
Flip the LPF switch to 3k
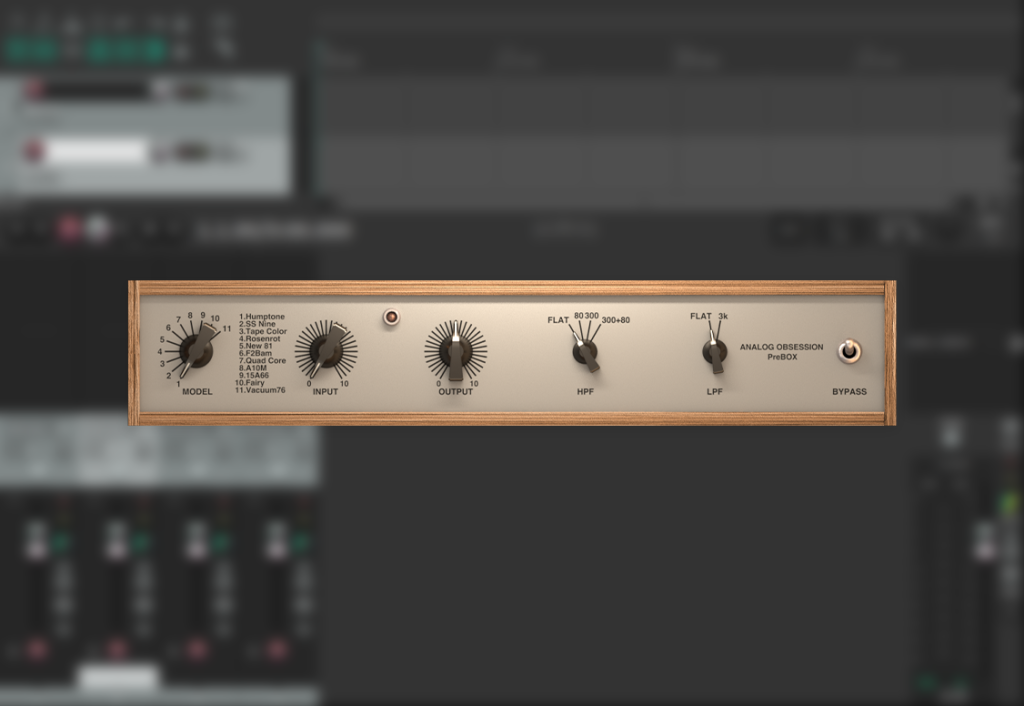722,316
